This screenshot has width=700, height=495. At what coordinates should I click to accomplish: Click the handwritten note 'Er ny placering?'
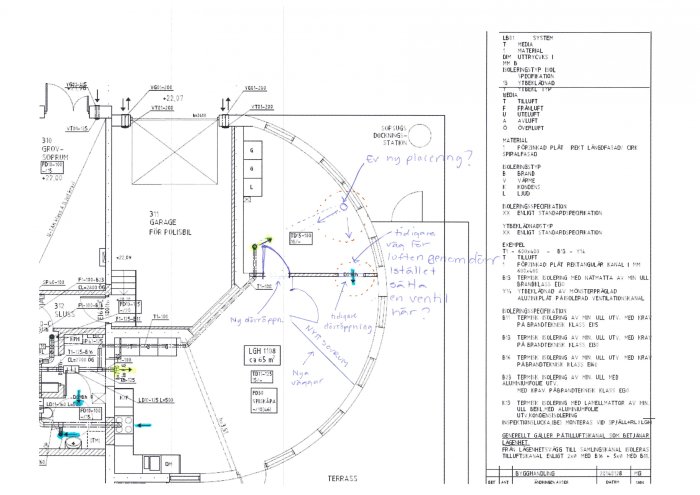pyautogui.click(x=419, y=158)
